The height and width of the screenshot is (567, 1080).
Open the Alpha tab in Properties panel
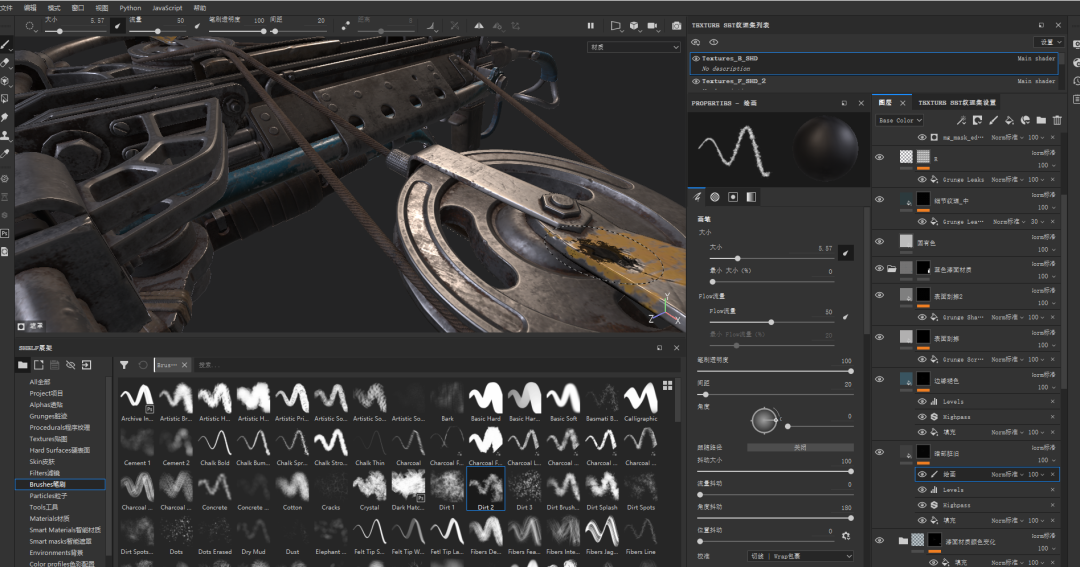715,197
